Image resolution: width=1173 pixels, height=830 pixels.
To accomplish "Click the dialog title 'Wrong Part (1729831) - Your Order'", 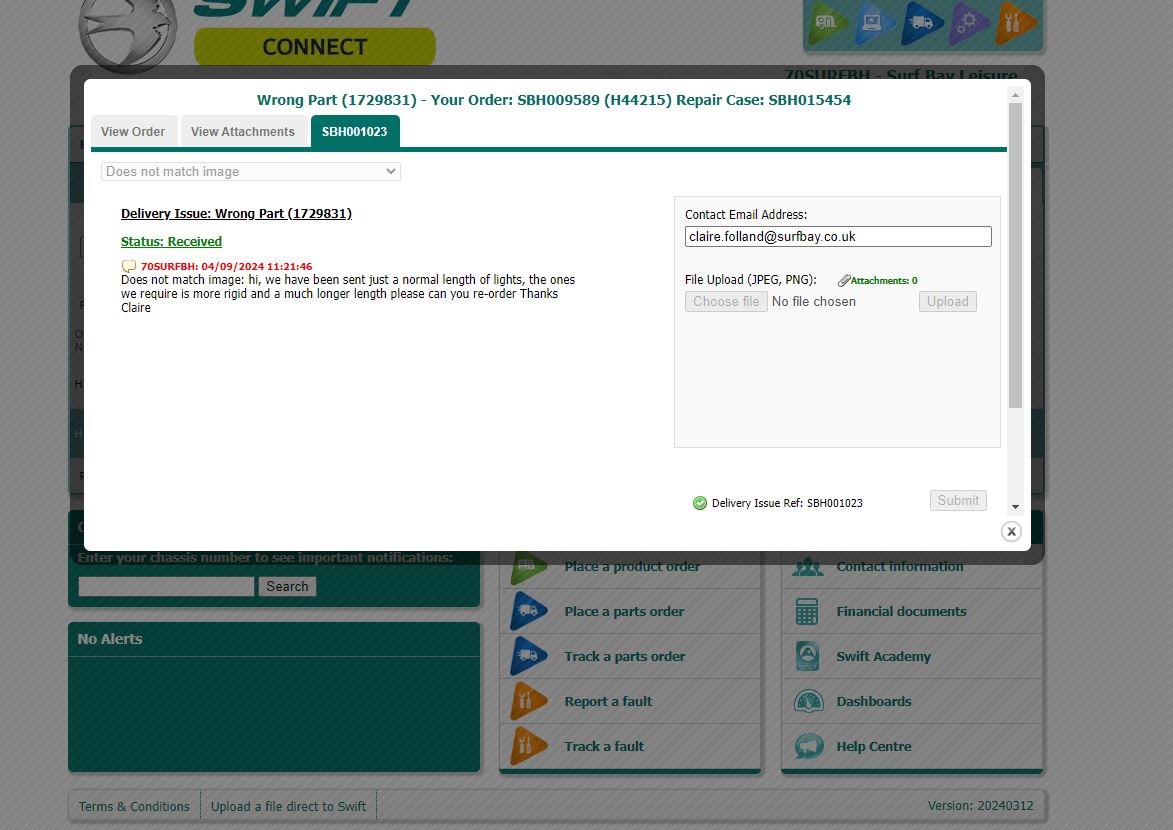I will [554, 100].
